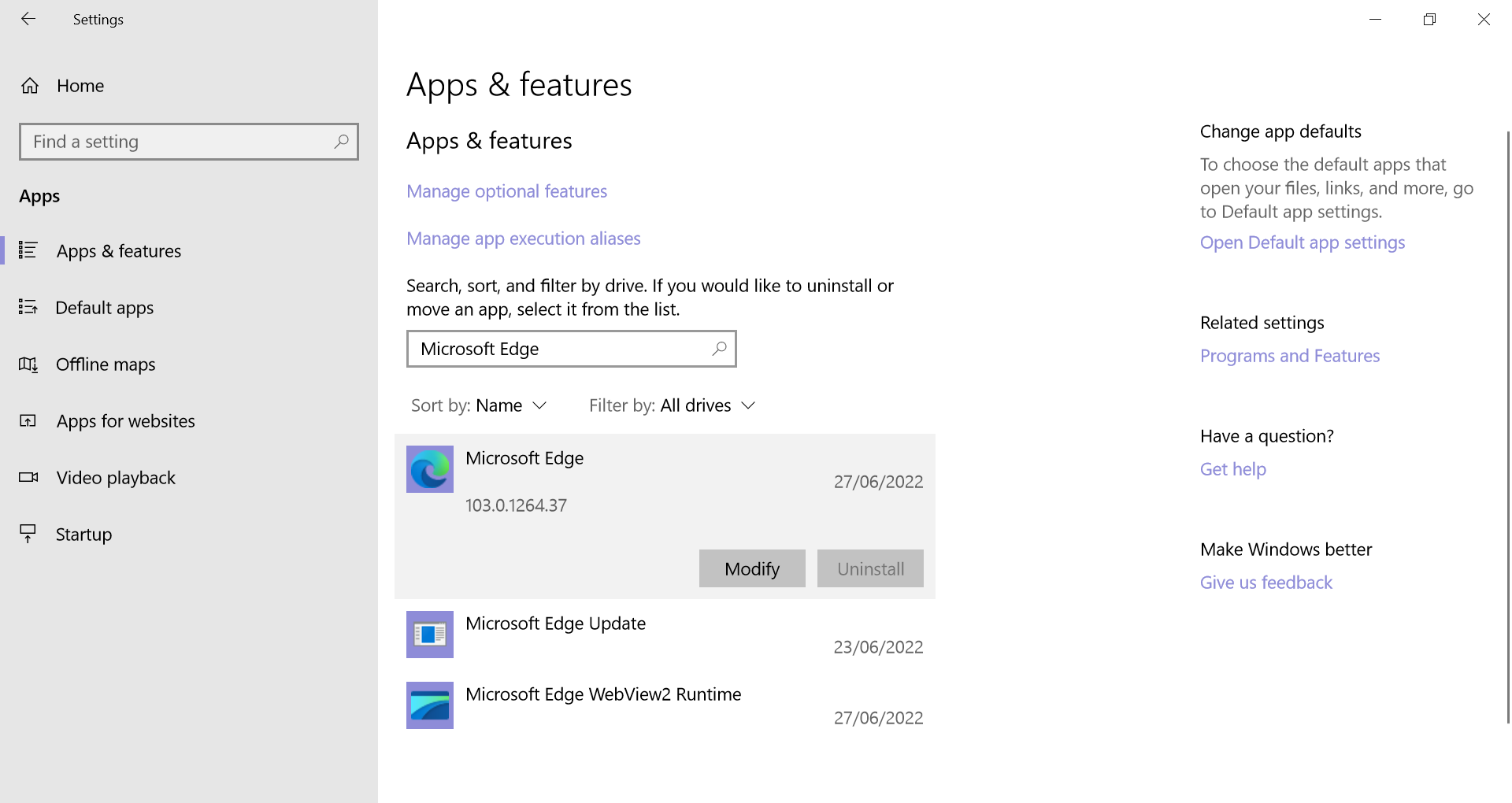1512x803 pixels.
Task: Select the Microsoft Edge WebView2 Runtime entry
Action: coord(665,705)
